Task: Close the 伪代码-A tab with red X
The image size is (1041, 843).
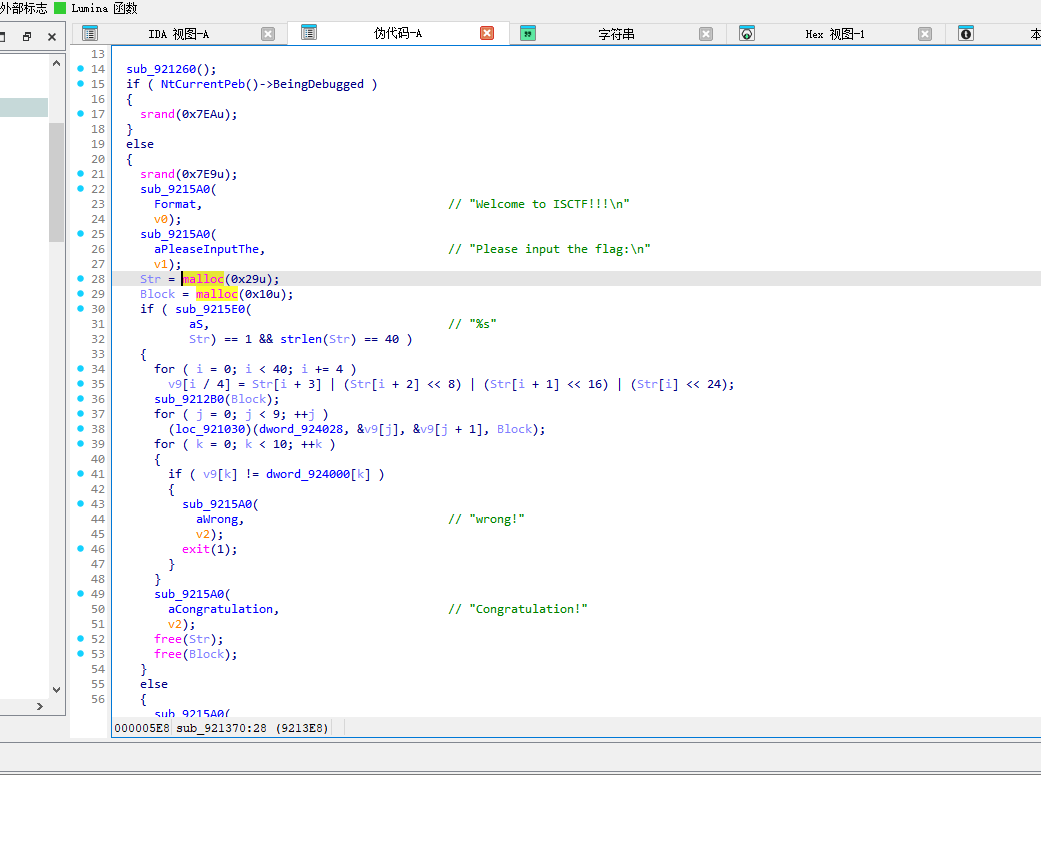Action: click(487, 33)
